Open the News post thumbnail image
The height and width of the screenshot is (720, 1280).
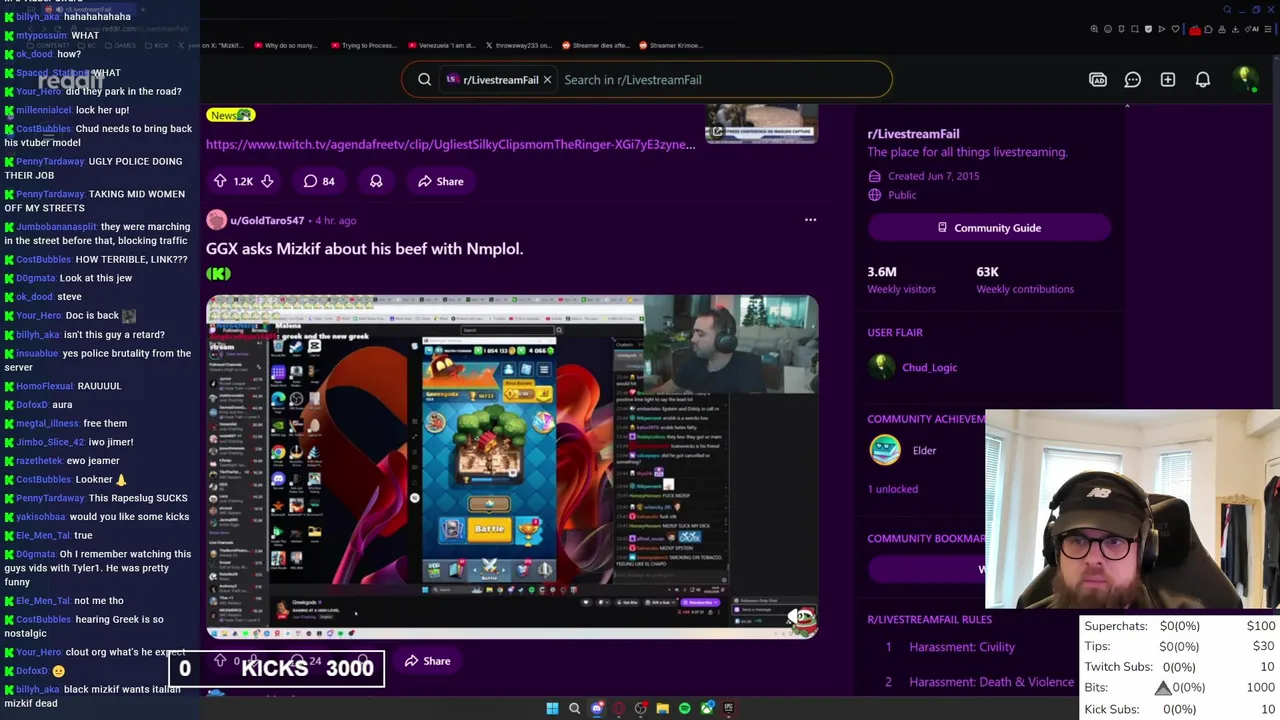click(761, 123)
